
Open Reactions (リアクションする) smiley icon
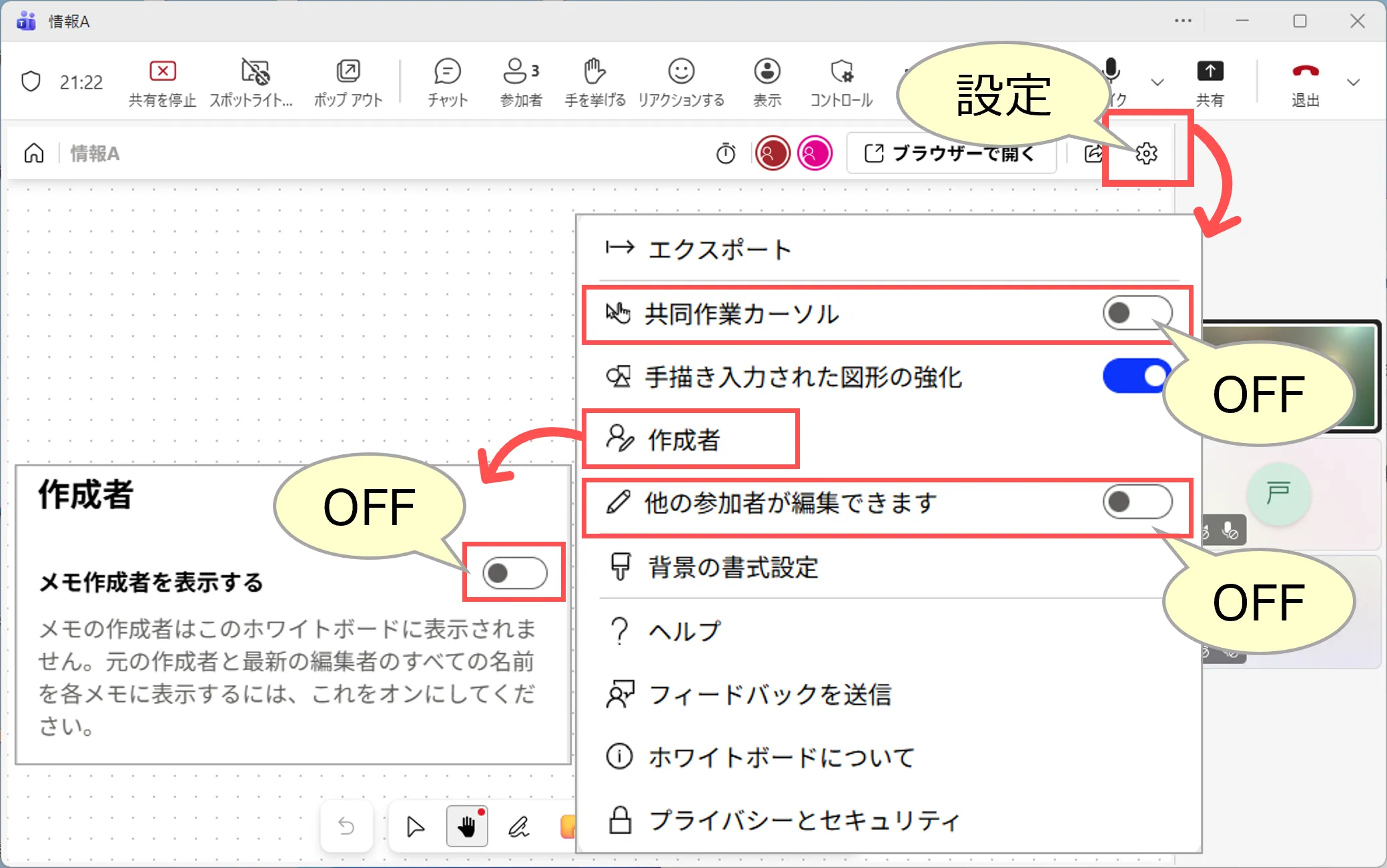[x=681, y=71]
